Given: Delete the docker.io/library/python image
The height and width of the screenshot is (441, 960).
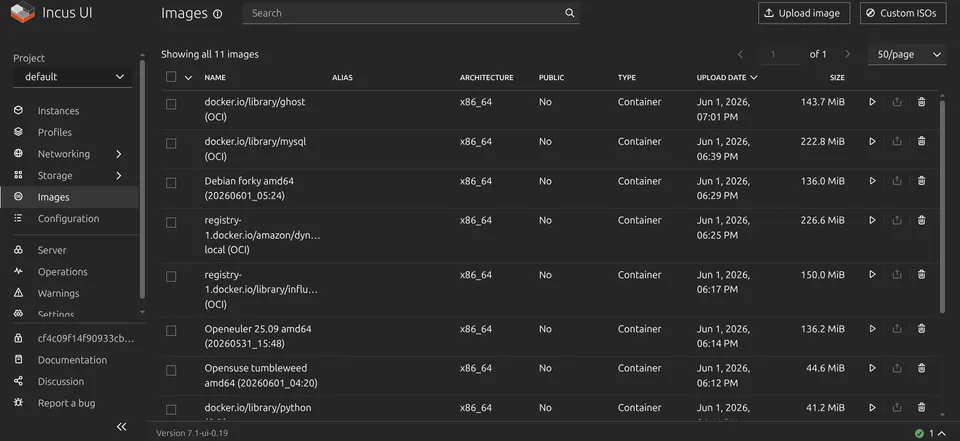Looking at the screenshot, I should (921, 407).
